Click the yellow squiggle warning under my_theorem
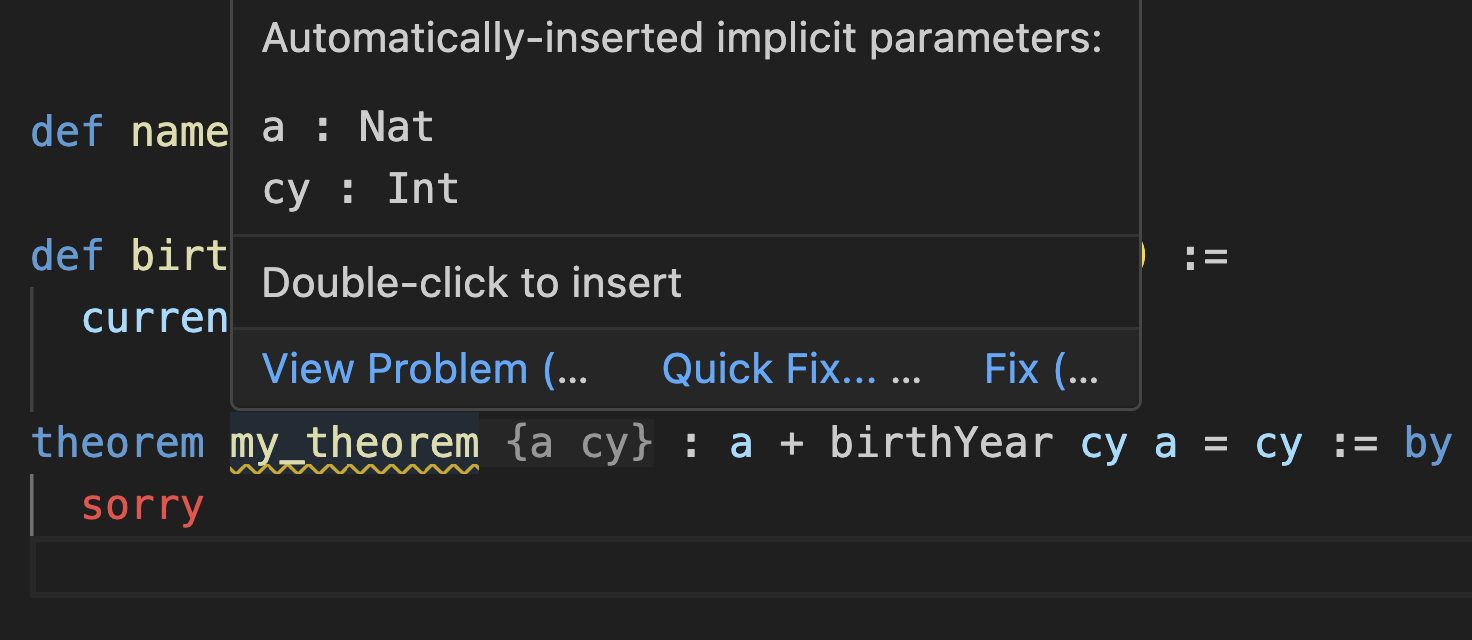 354,466
